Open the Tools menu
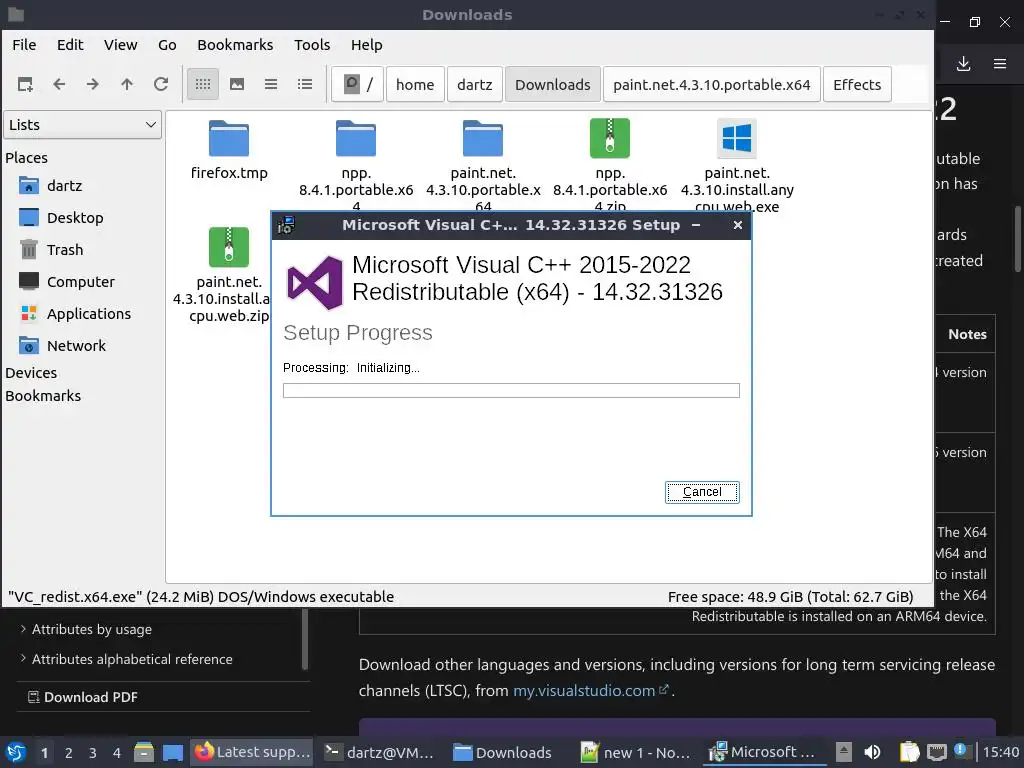1024x768 pixels. [312, 45]
